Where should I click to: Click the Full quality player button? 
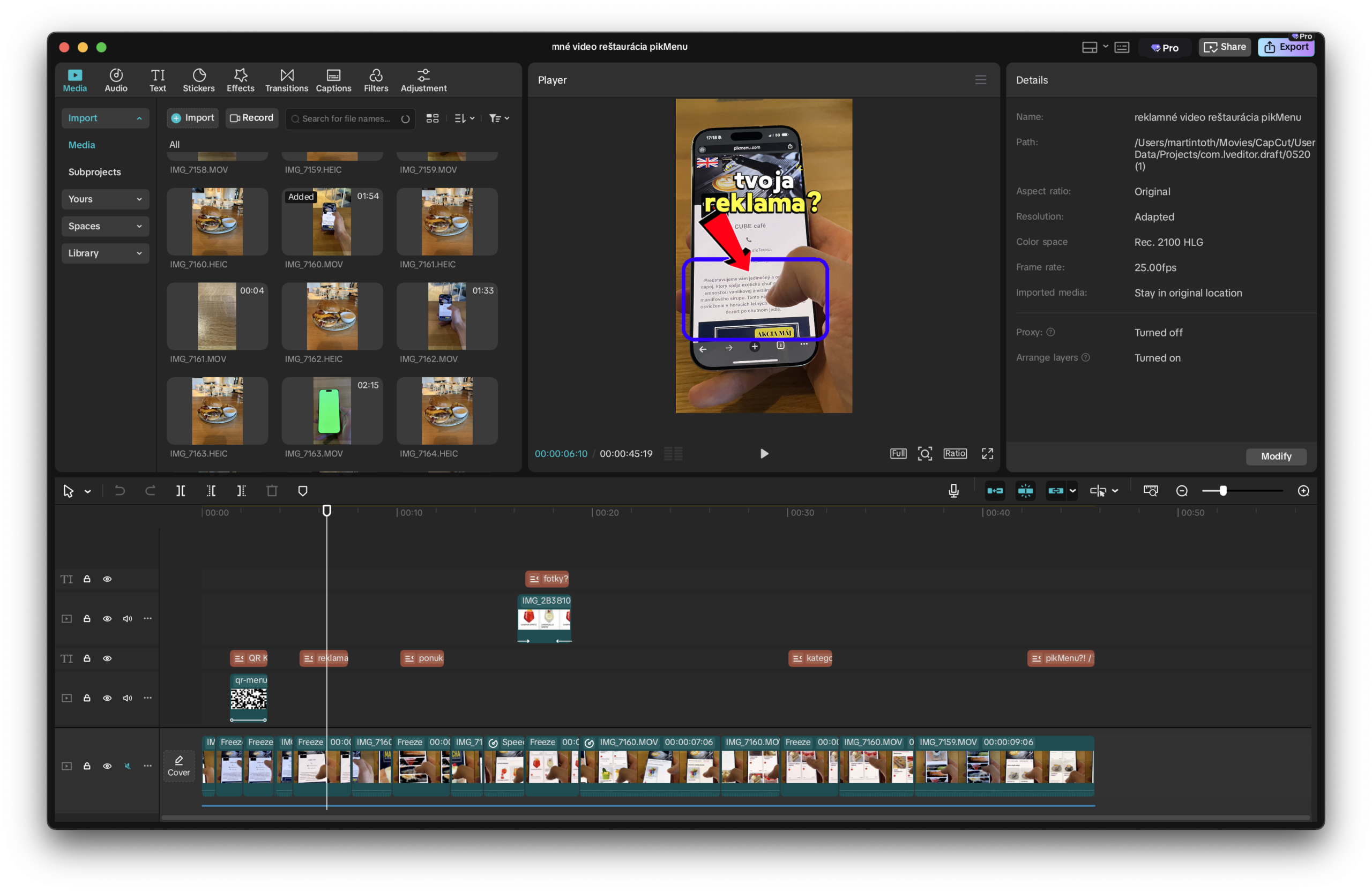pos(898,453)
